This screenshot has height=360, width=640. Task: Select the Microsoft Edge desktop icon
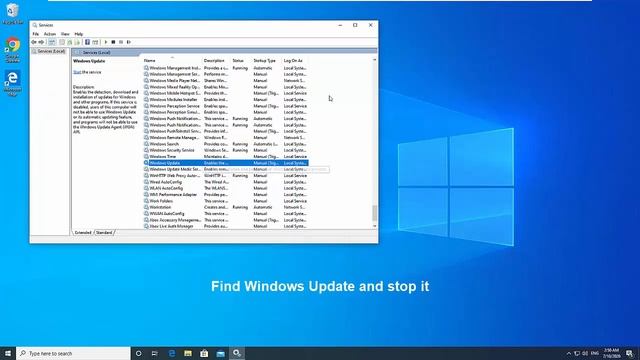point(13,83)
